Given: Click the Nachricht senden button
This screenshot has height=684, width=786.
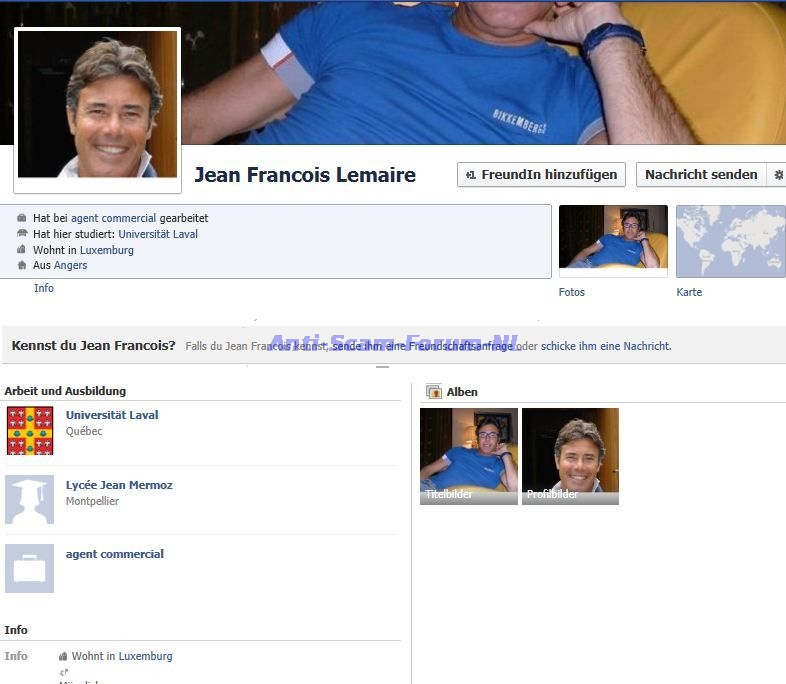Looking at the screenshot, I should coord(701,175).
